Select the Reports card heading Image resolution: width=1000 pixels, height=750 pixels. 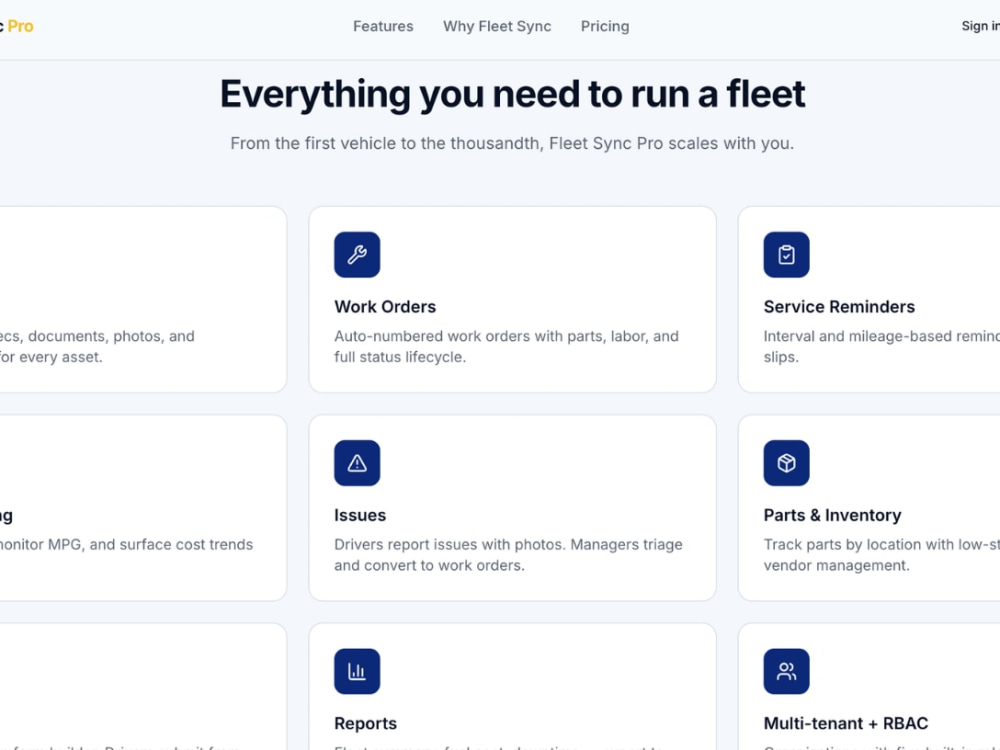coord(365,723)
